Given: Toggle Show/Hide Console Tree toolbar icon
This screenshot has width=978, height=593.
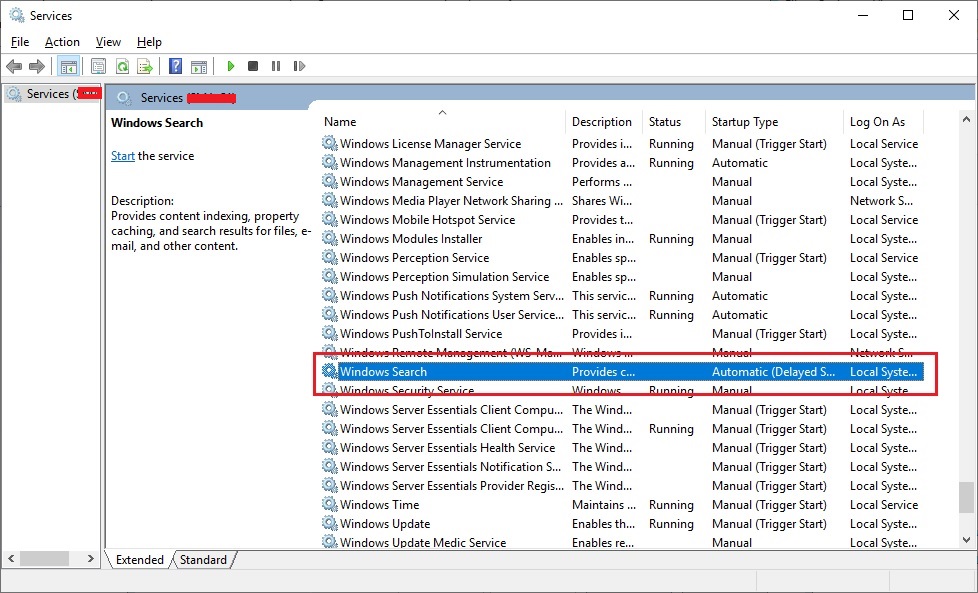Looking at the screenshot, I should click(69, 66).
